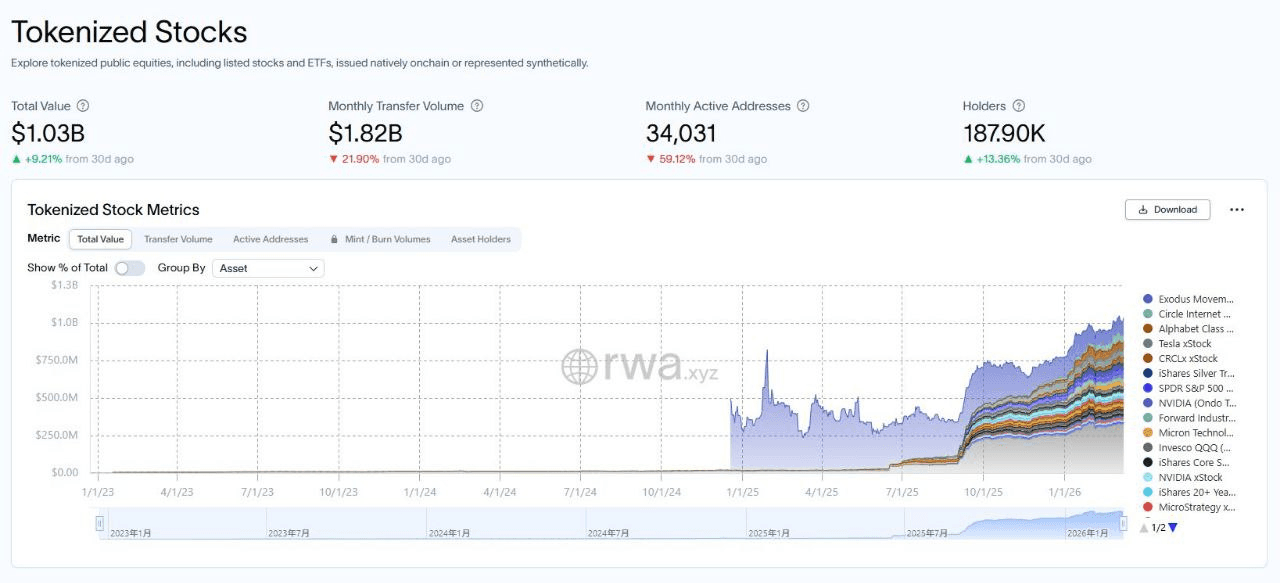Click the Download button

[1167, 210]
